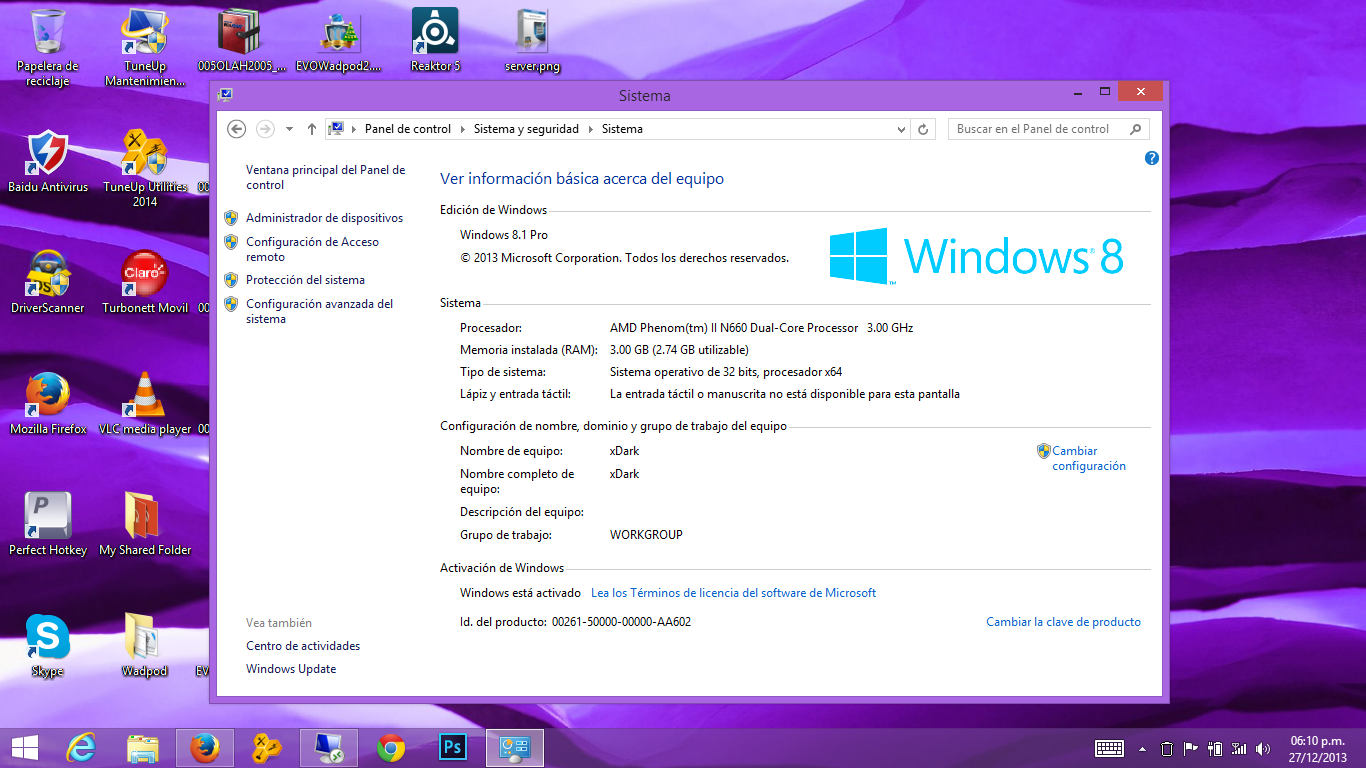Open the server.png file on desktop

click(532, 40)
